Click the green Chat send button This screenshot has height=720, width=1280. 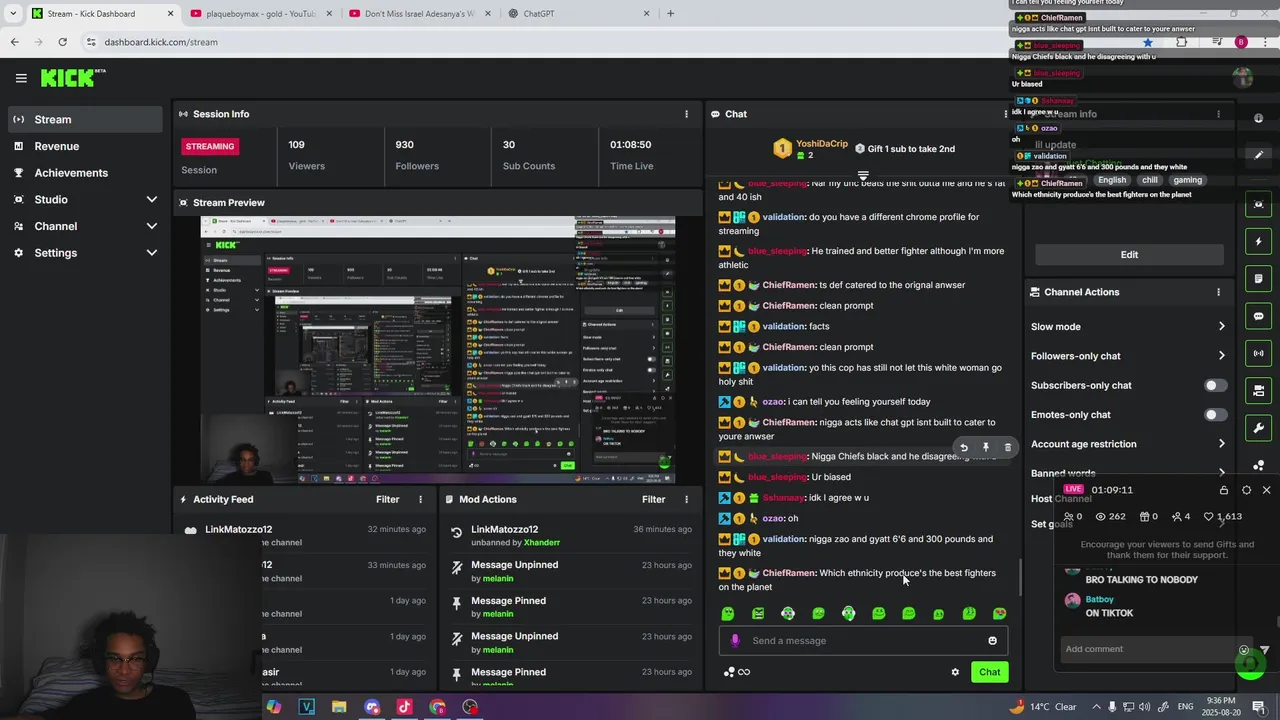989,672
